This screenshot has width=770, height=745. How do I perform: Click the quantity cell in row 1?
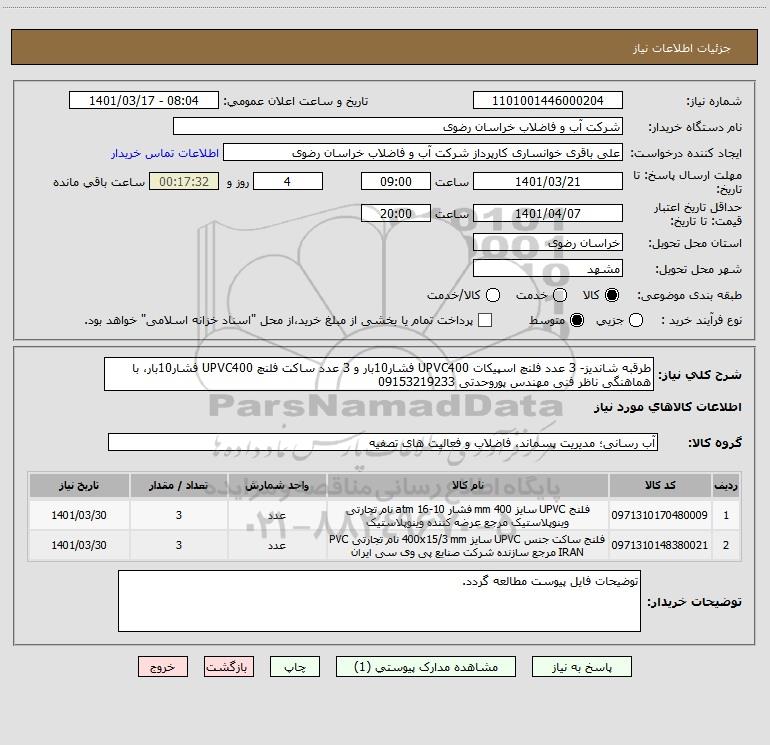tap(179, 515)
